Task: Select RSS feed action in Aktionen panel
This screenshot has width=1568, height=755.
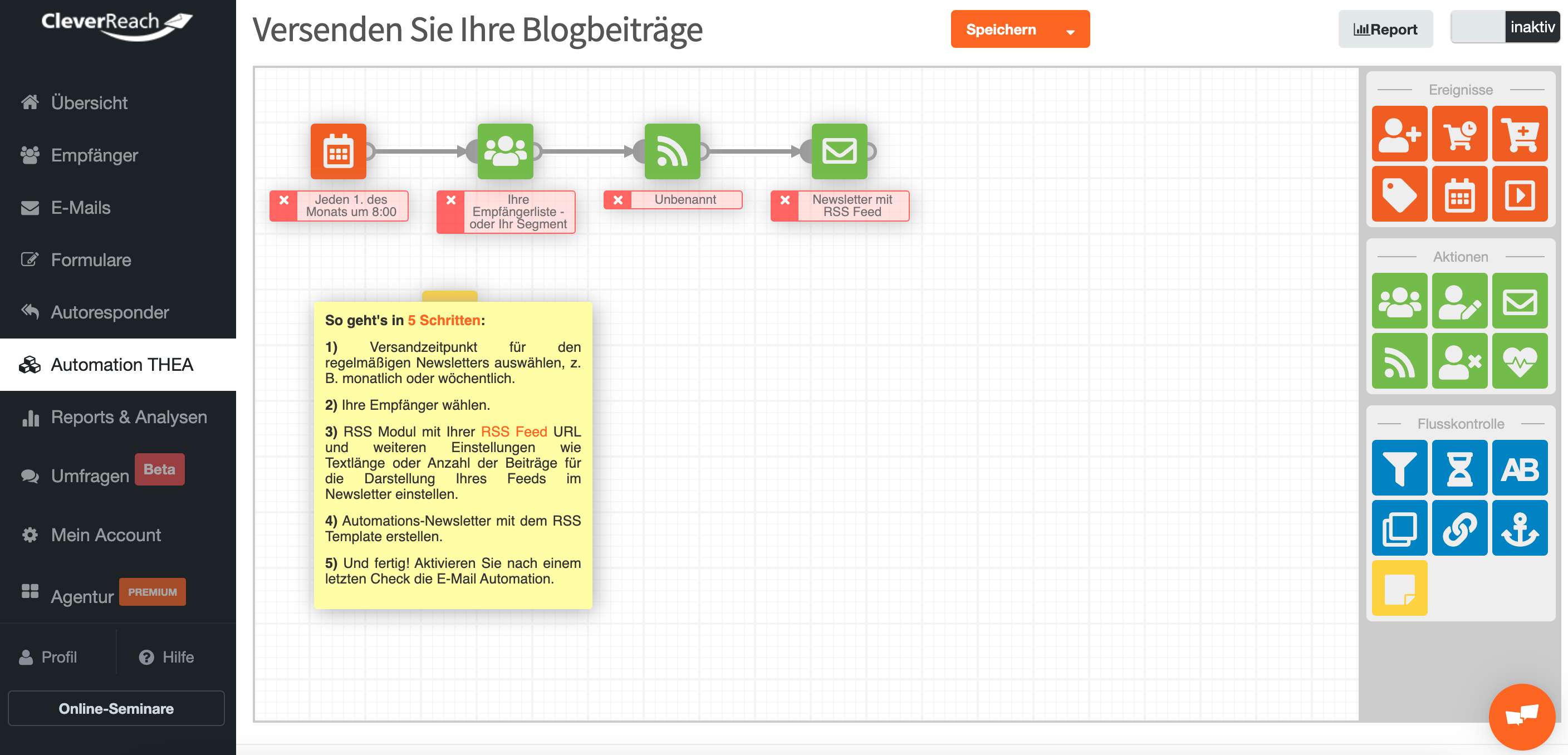Action: [1399, 361]
